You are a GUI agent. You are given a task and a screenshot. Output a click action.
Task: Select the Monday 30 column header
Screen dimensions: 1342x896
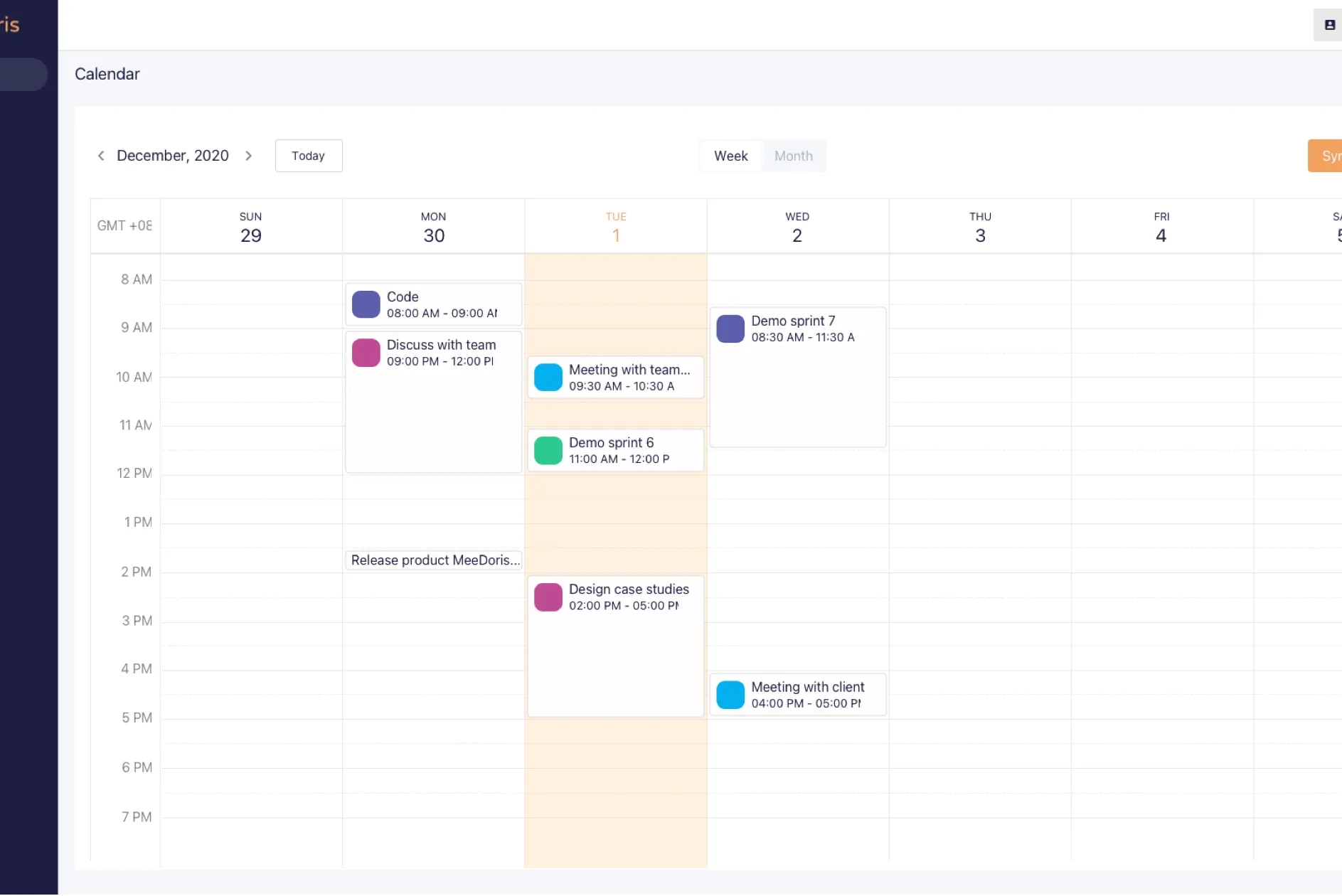tap(433, 227)
